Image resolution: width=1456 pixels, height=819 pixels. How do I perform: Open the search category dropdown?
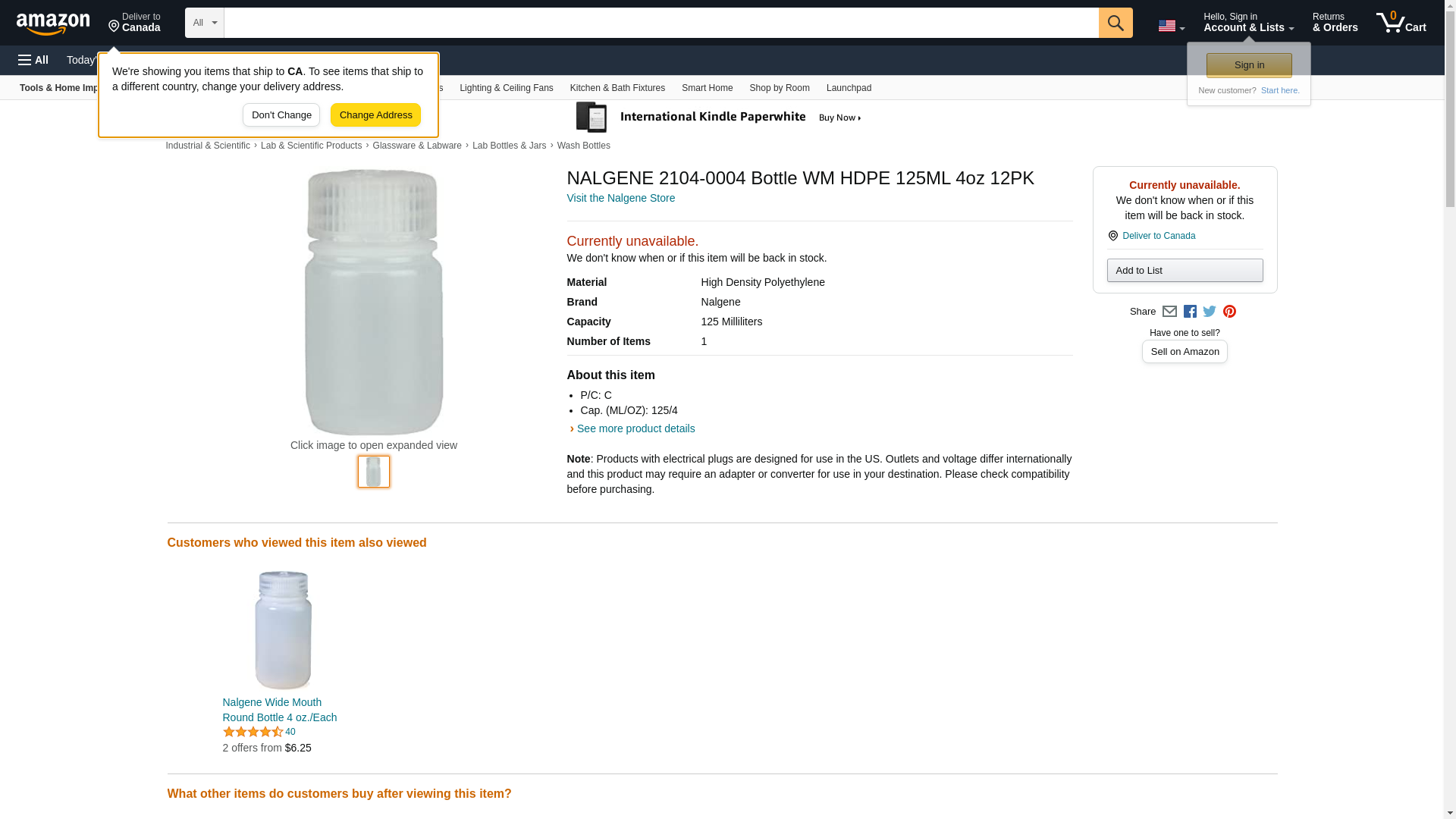204,23
